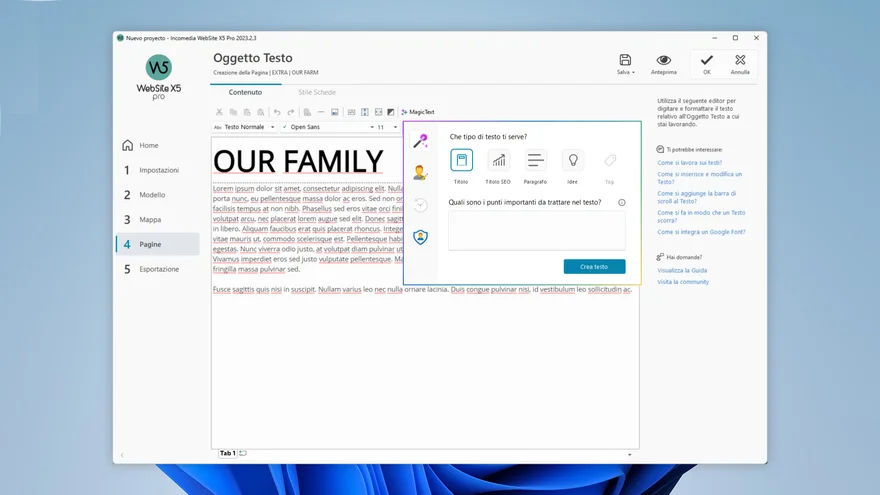Click the Salva floppy disk icon
The width and height of the screenshot is (880, 495).
point(625,61)
